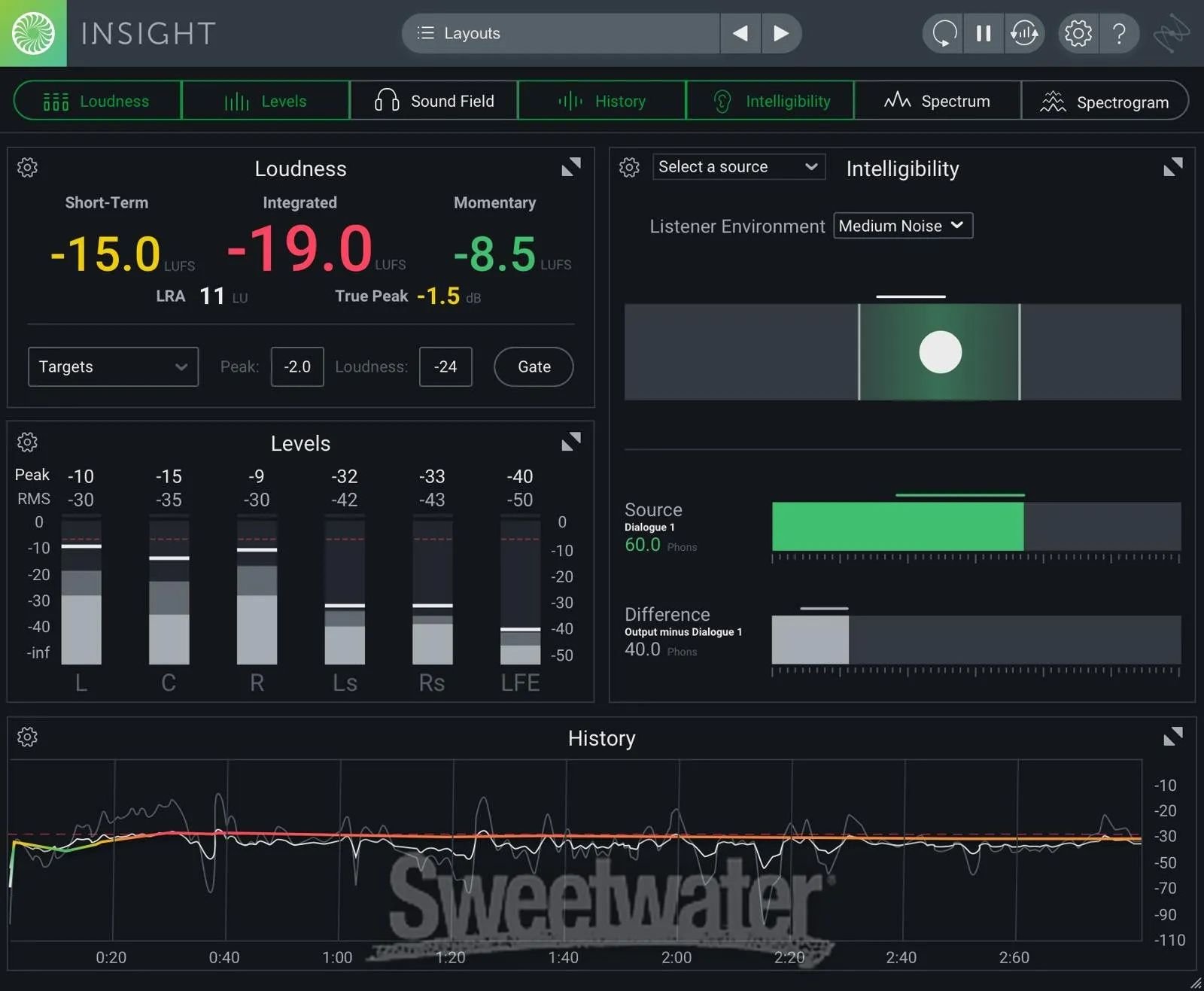Enable the Sound Field meter
Image resolution: width=1204 pixels, height=991 pixels.
[x=434, y=101]
